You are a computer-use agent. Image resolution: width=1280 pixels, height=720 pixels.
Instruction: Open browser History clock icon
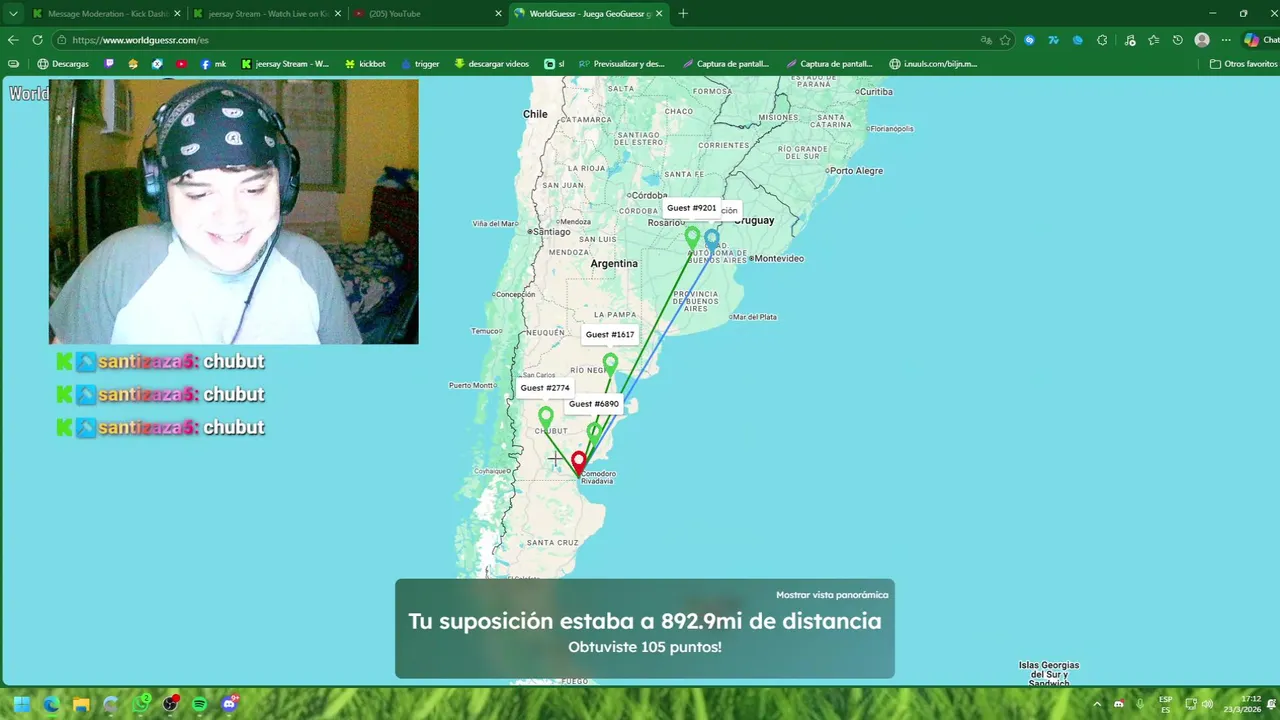tap(1177, 40)
